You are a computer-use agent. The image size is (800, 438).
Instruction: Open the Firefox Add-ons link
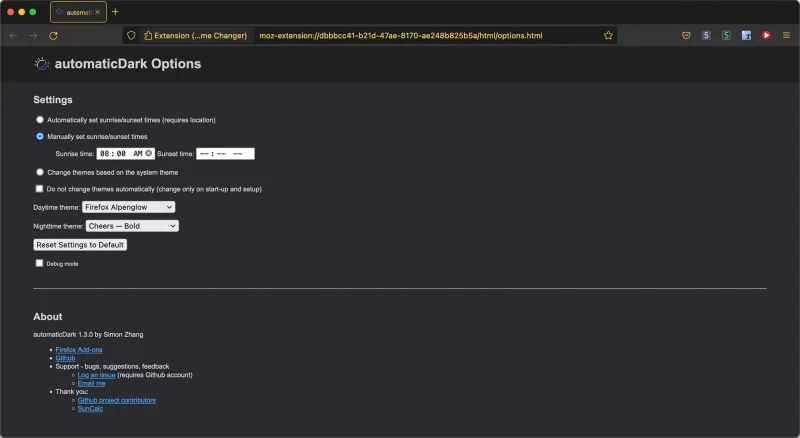[x=79, y=350]
